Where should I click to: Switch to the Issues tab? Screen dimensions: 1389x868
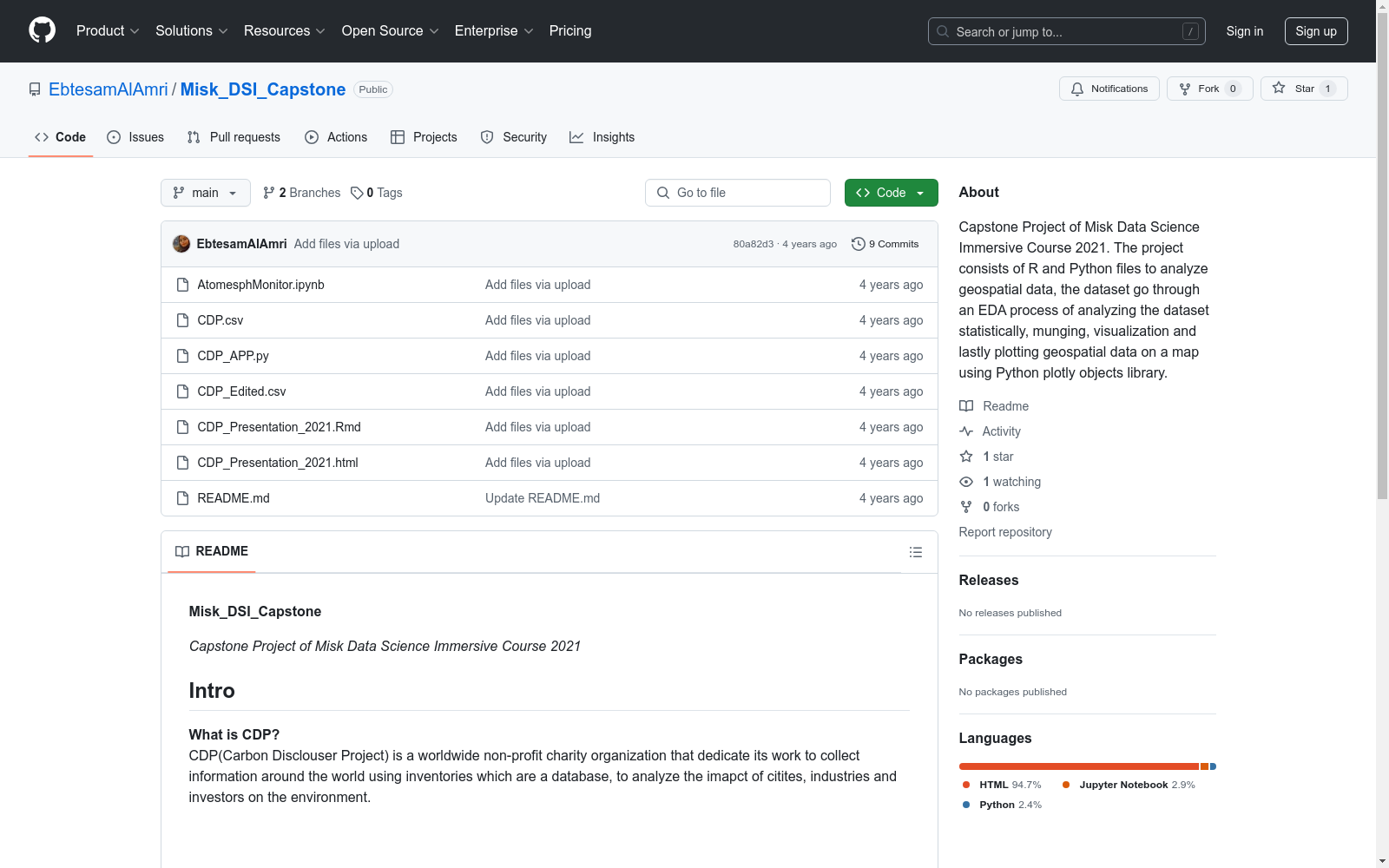tap(135, 137)
